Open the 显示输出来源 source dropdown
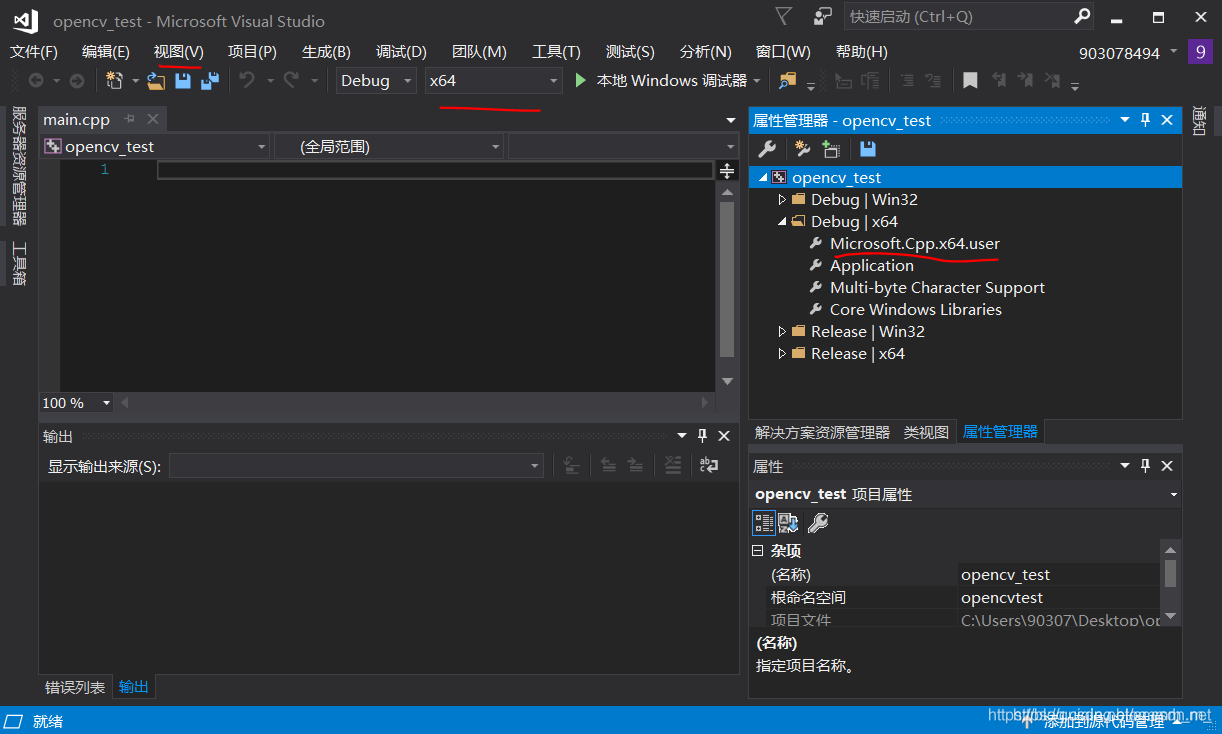Viewport: 1222px width, 734px height. tap(356, 465)
